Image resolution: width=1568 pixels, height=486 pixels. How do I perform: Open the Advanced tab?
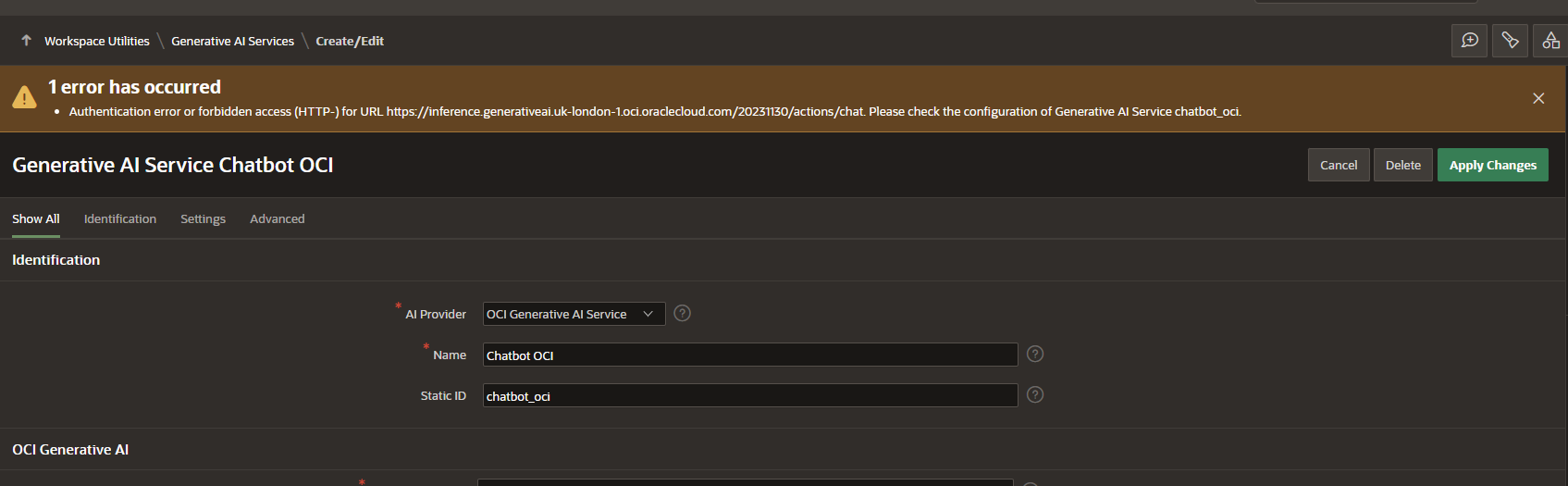(x=277, y=219)
